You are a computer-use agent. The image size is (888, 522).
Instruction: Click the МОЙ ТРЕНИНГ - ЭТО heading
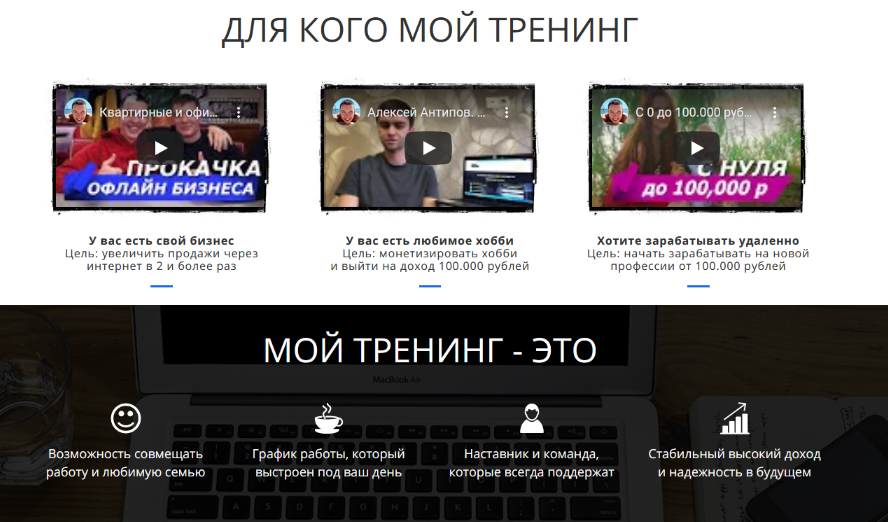coord(430,350)
